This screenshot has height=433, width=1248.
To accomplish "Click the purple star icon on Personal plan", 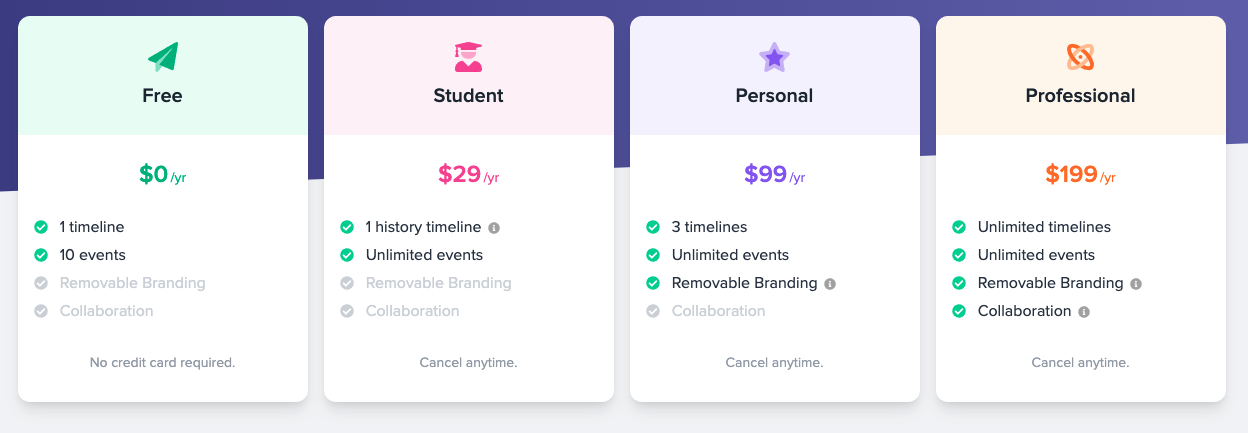I will (774, 57).
